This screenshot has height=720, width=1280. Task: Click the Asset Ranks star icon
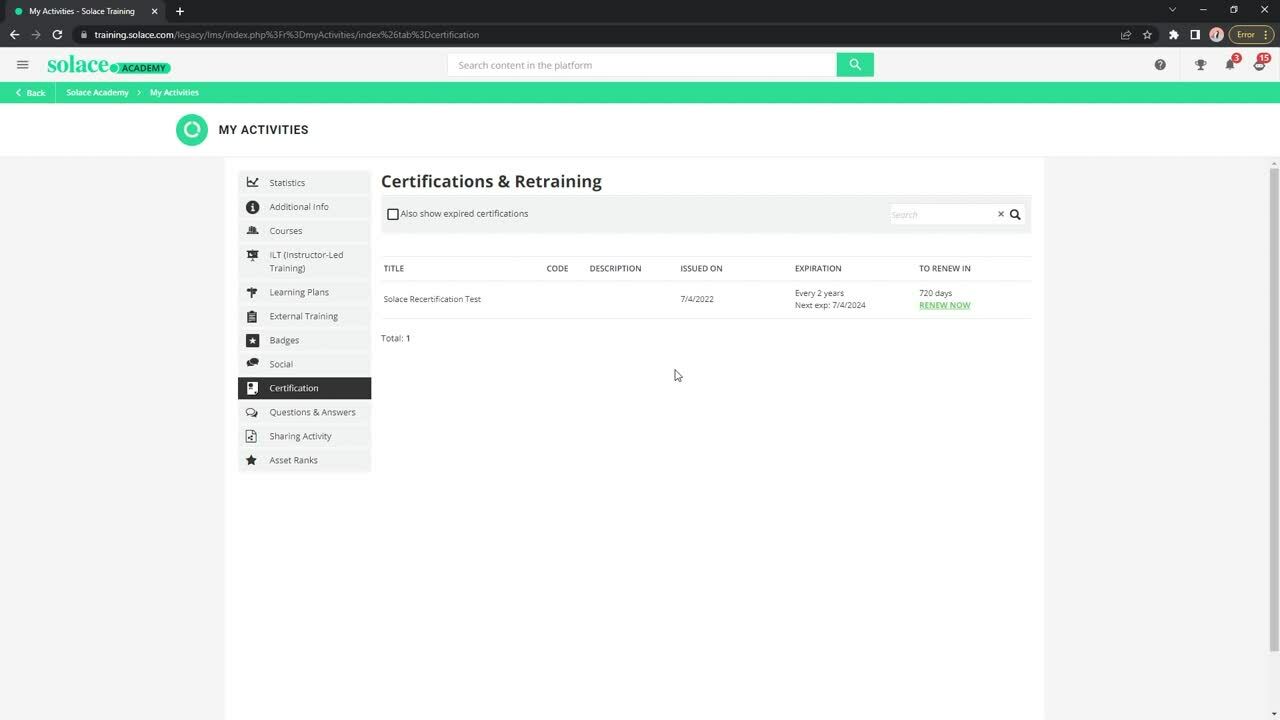[x=252, y=460]
